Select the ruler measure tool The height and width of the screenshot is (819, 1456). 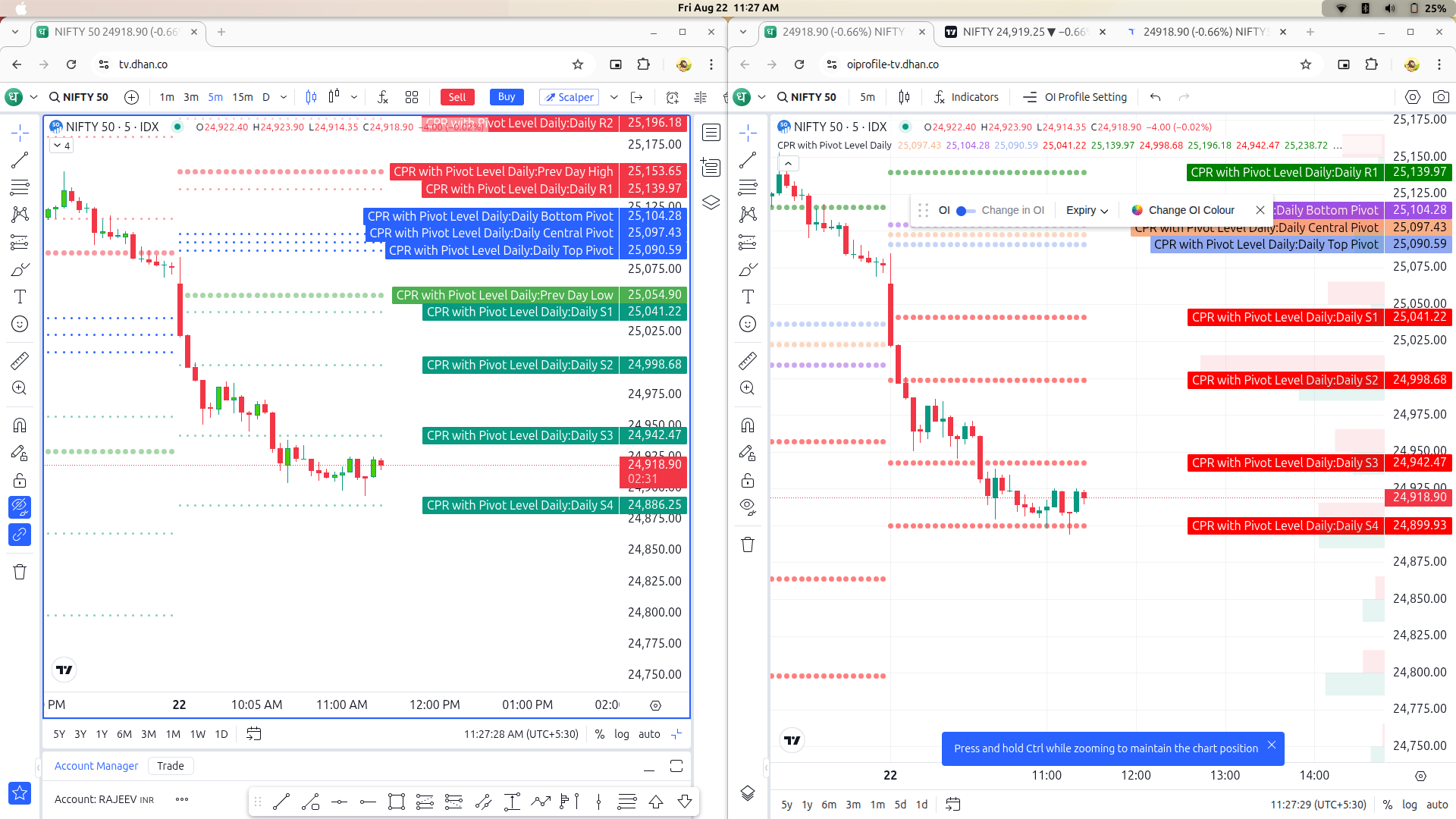point(20,360)
